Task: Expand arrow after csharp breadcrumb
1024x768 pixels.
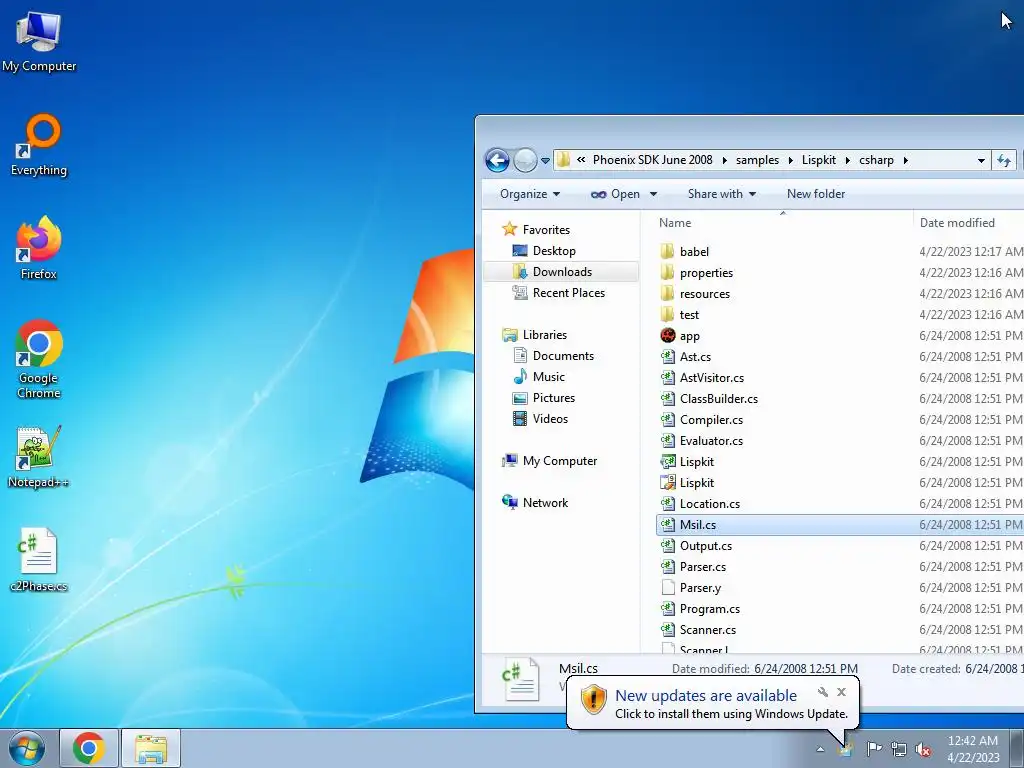Action: point(905,161)
